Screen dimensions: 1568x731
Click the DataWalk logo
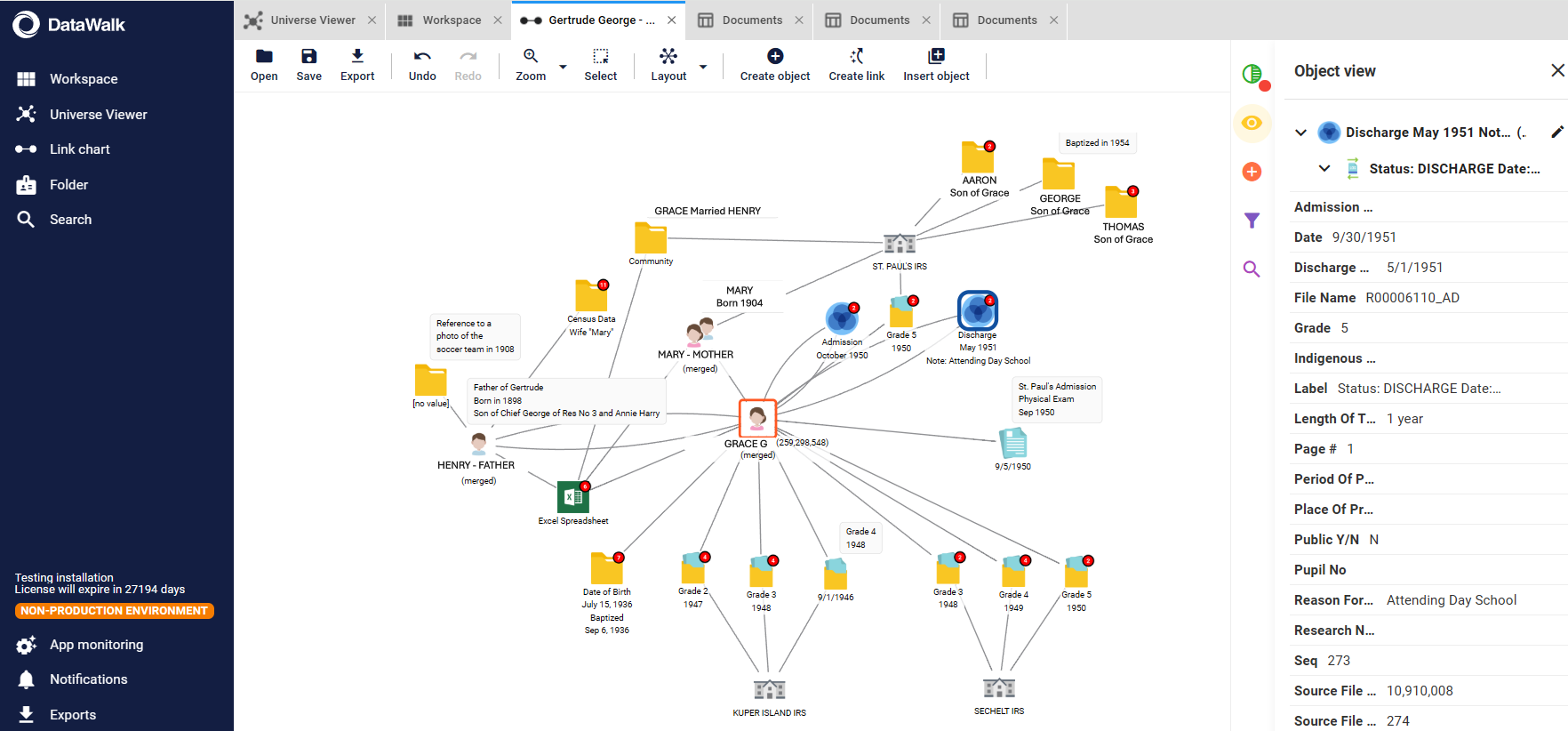pos(69,25)
